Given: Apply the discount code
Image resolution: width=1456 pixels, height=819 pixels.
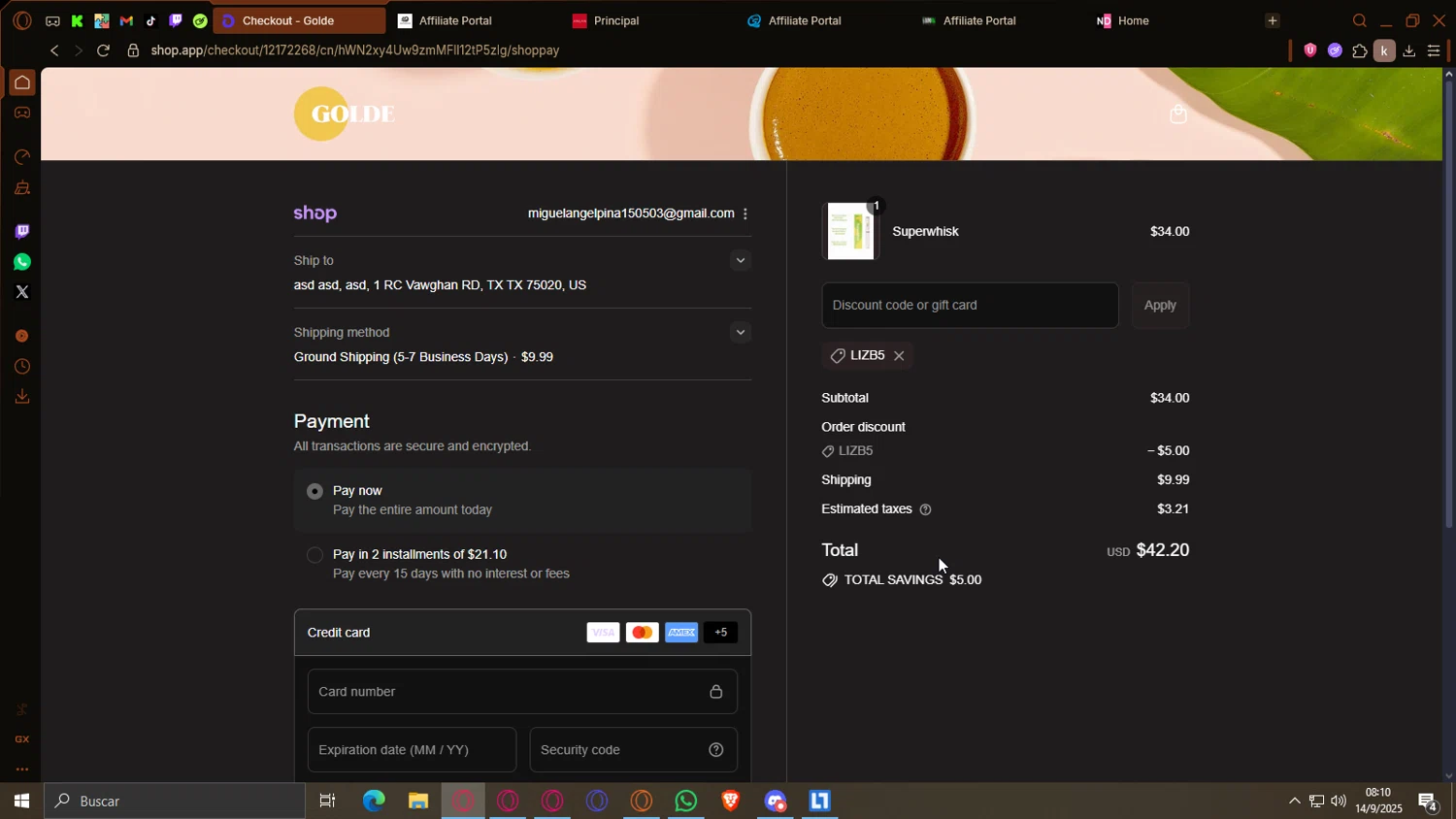Looking at the screenshot, I should click(x=1160, y=305).
